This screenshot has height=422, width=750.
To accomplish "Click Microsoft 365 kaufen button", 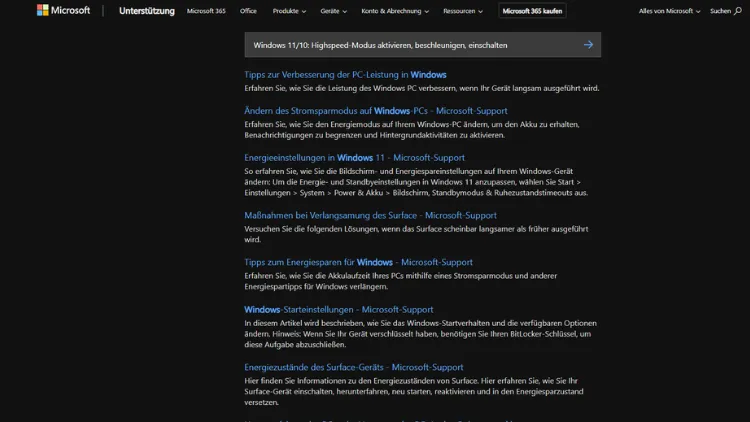I will pos(532,11).
